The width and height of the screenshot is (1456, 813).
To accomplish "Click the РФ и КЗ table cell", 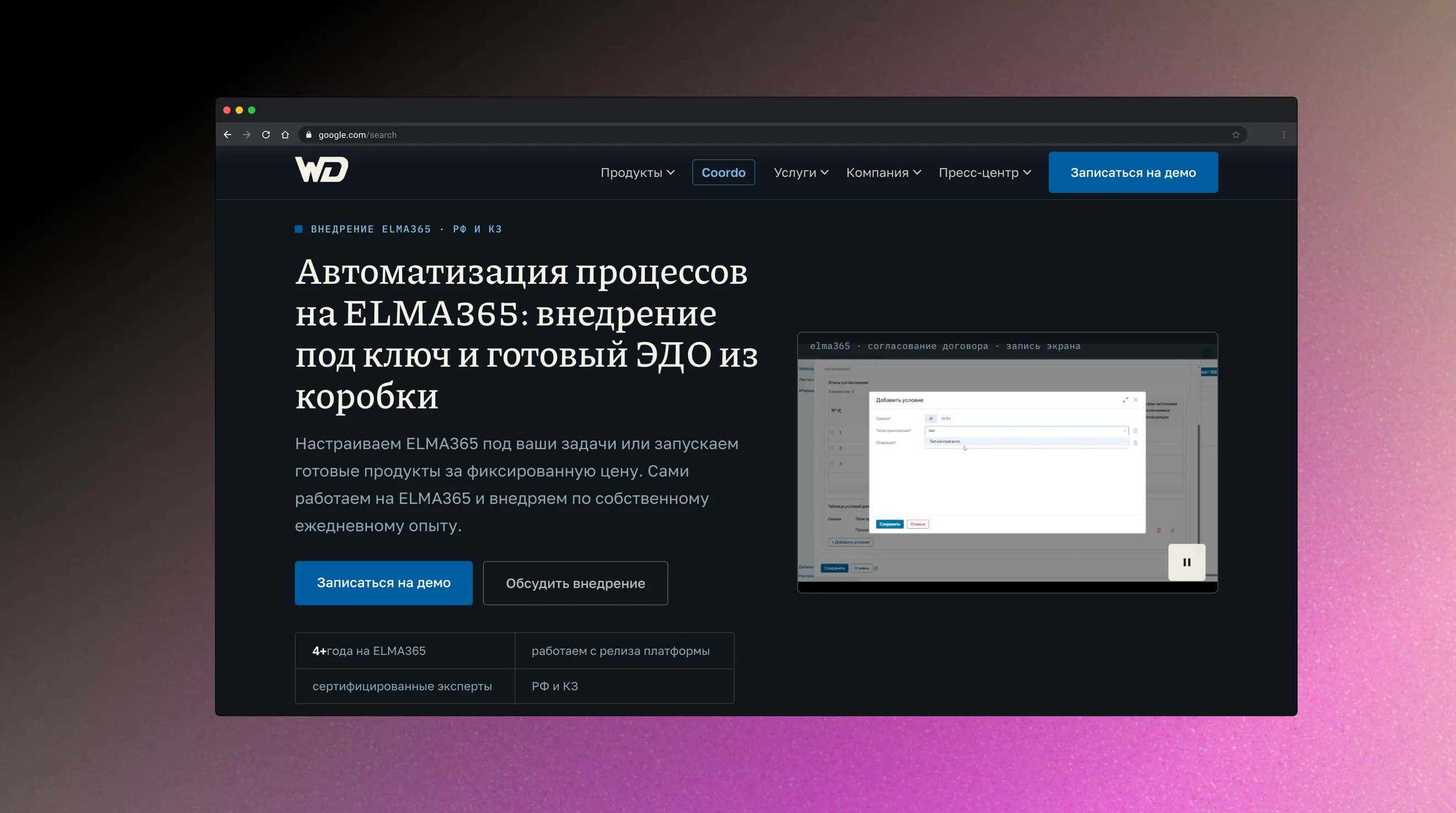I will pyautogui.click(x=624, y=686).
